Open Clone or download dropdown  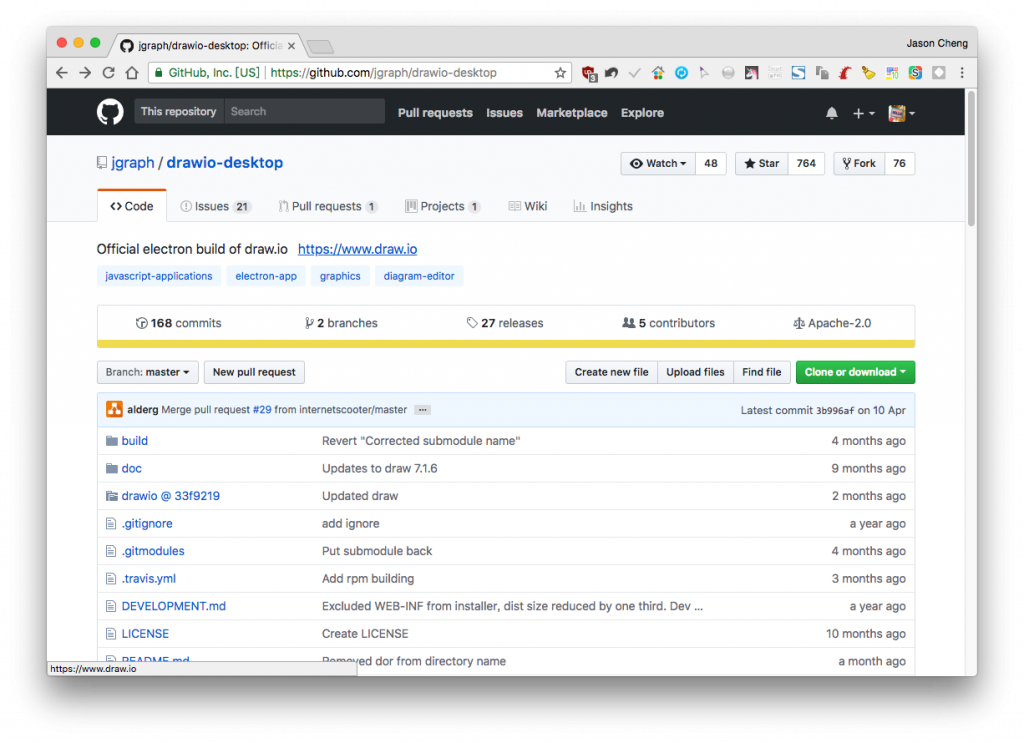(x=855, y=372)
